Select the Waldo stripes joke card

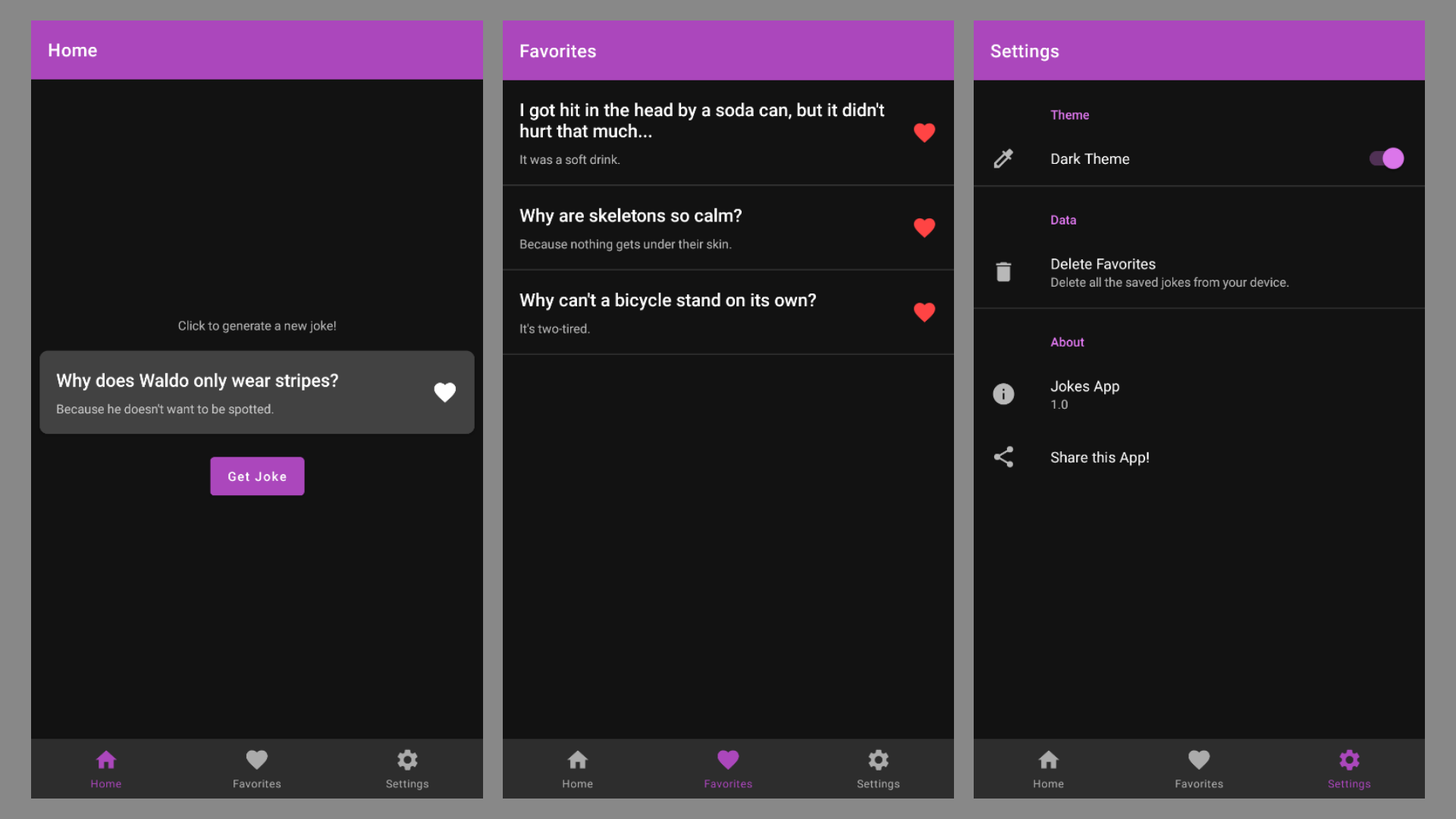pyautogui.click(x=227, y=392)
